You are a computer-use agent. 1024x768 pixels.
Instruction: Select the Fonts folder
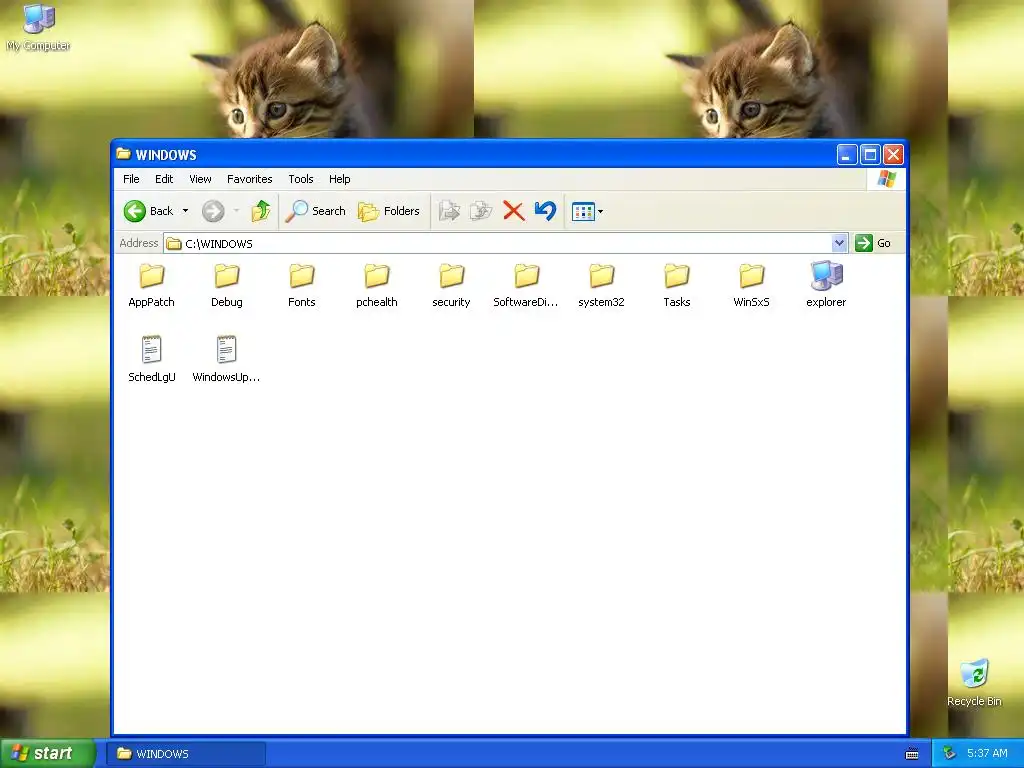point(302,285)
